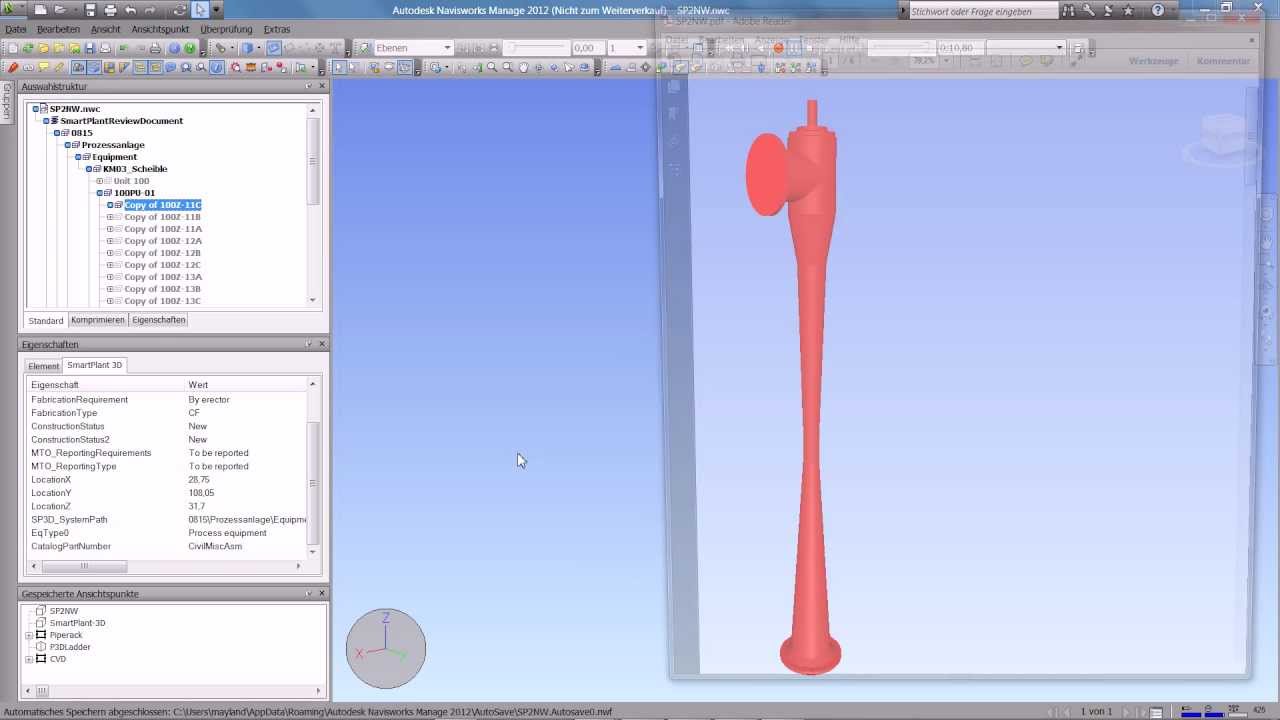1280x720 pixels.
Task: Click the section plane slider in the toolbar
Action: point(538,48)
